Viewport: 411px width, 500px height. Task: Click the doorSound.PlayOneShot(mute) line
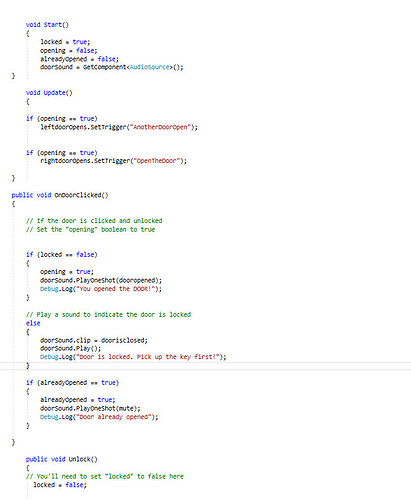(90, 408)
